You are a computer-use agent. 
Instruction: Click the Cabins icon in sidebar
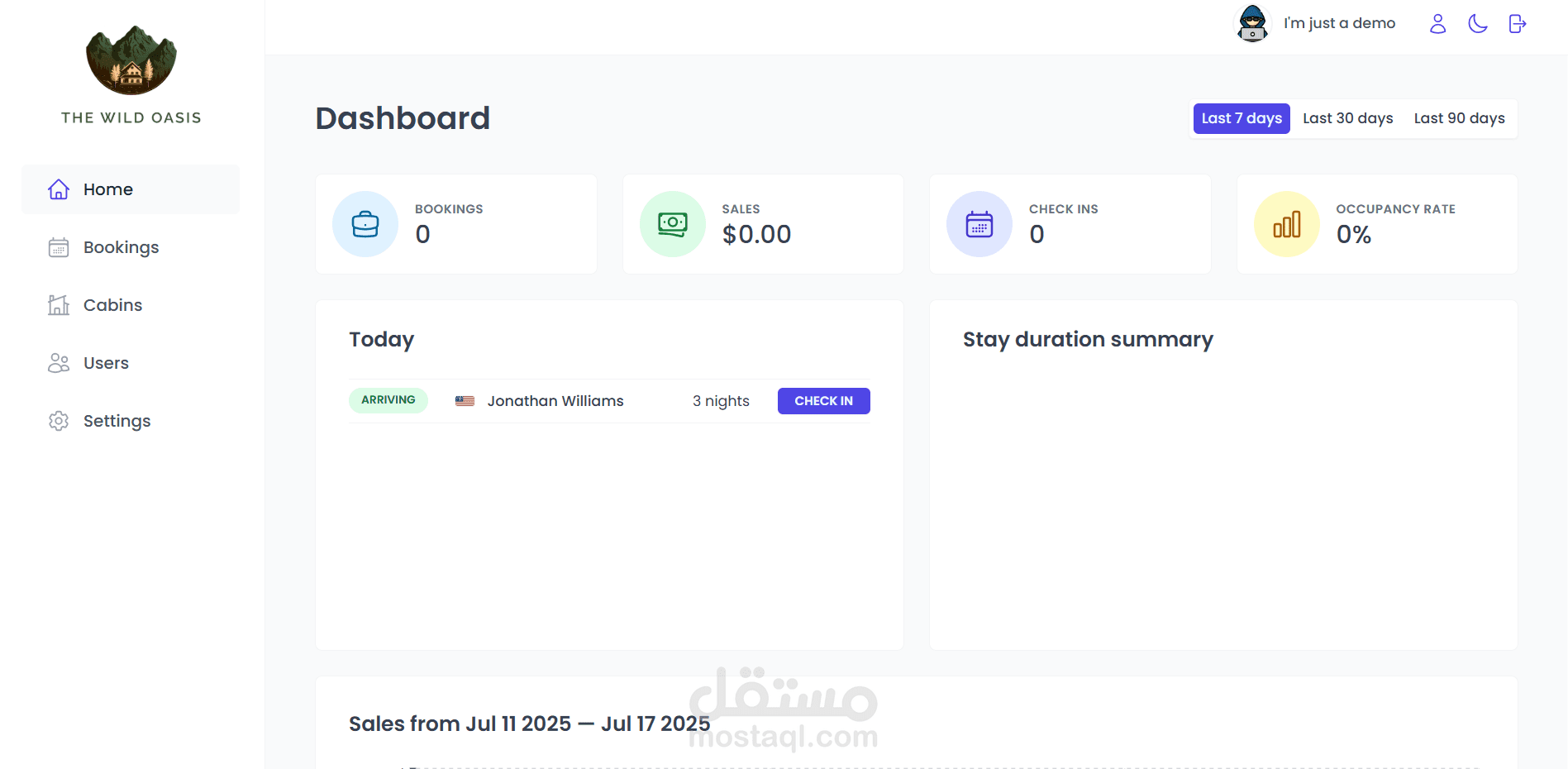59,305
